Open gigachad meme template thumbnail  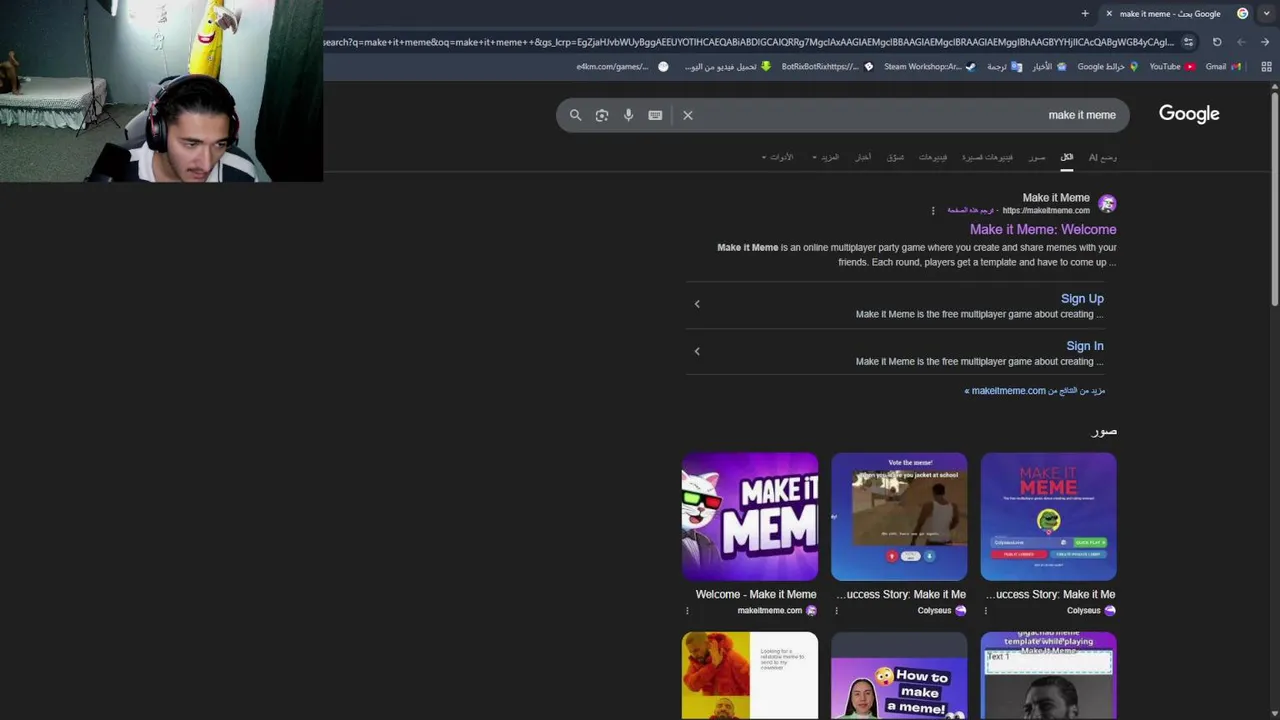pyautogui.click(x=1048, y=675)
